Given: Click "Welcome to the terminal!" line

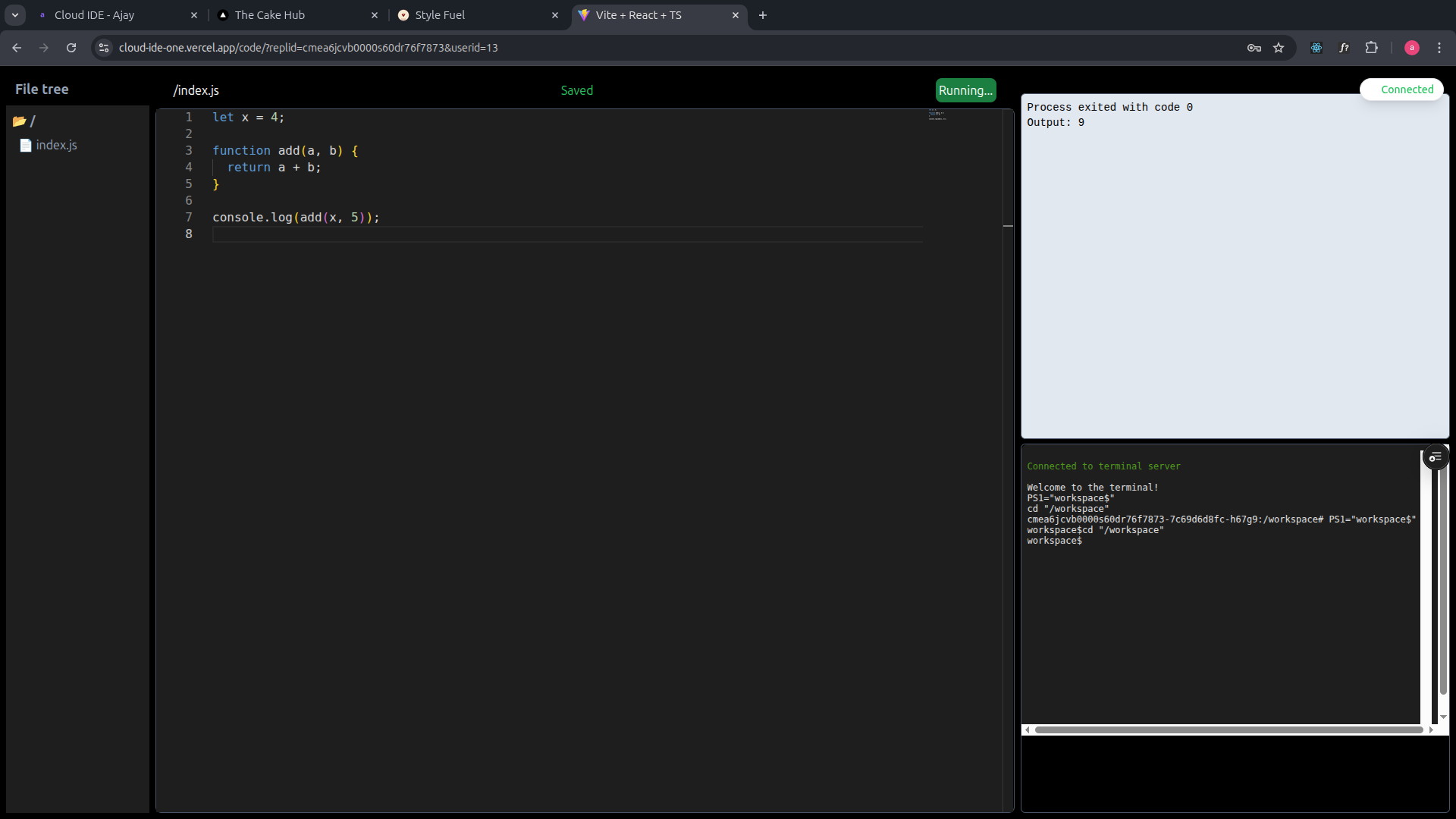Looking at the screenshot, I should [1093, 488].
